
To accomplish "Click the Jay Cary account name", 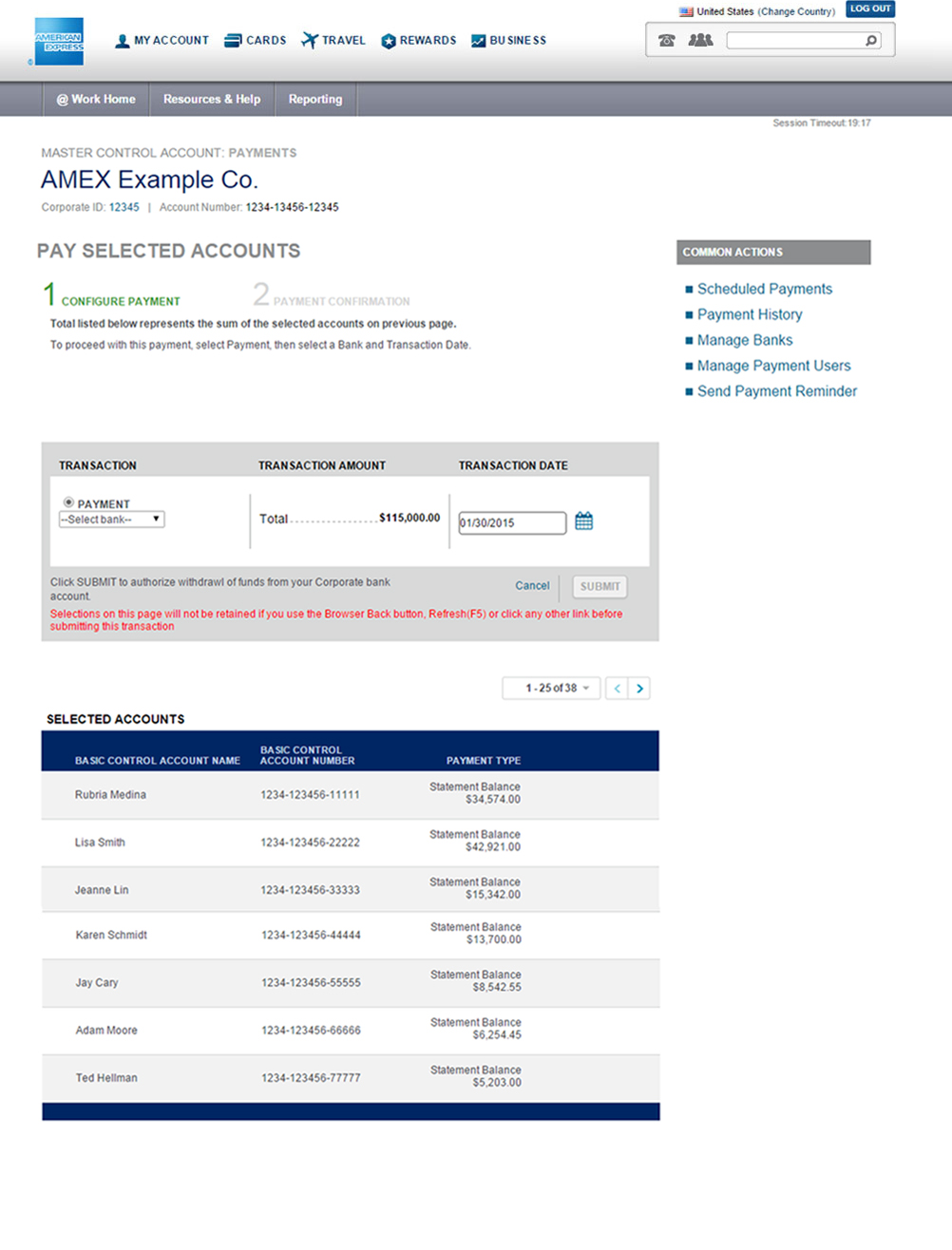I will (97, 983).
